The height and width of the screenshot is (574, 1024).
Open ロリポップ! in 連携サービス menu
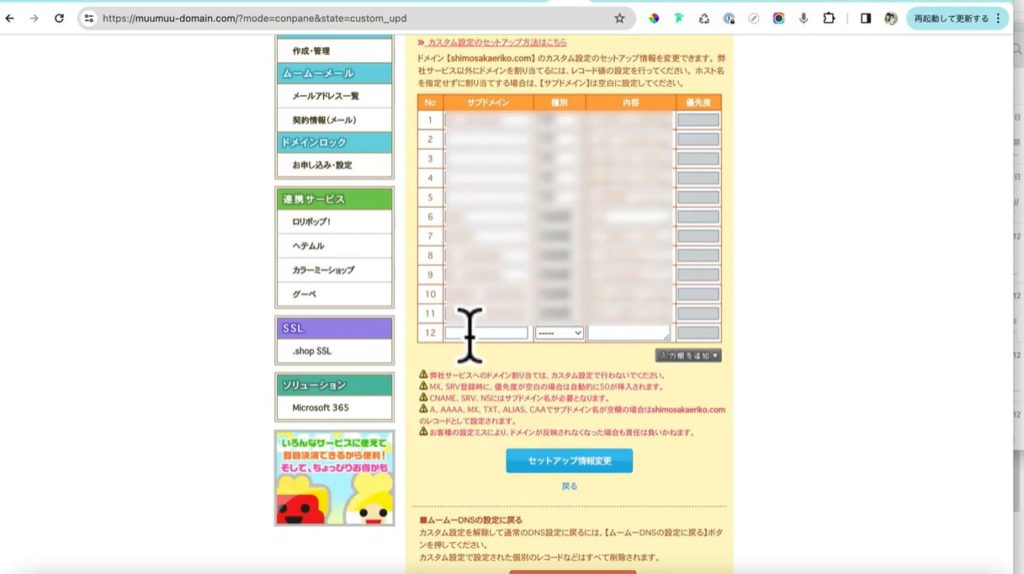click(x=311, y=222)
